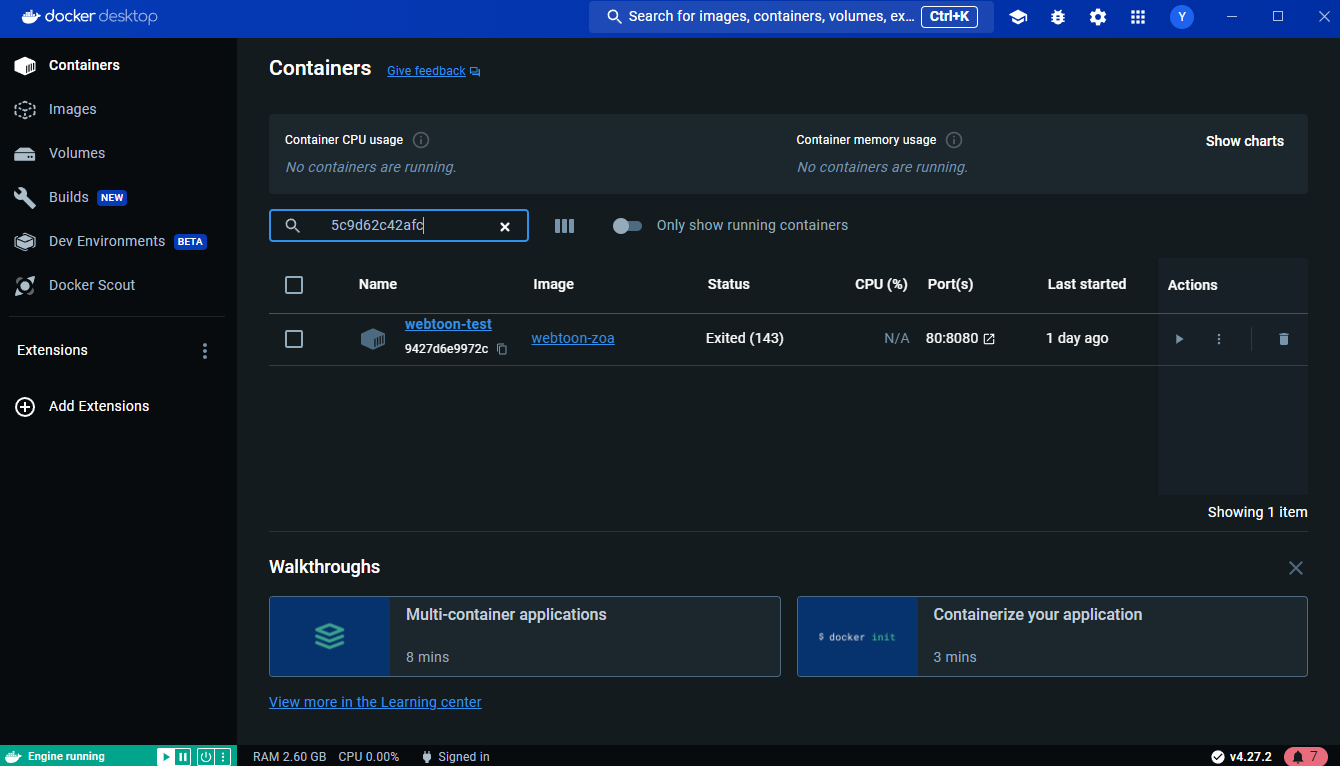Click the version check icon v4.27.2

[x=1217, y=756]
